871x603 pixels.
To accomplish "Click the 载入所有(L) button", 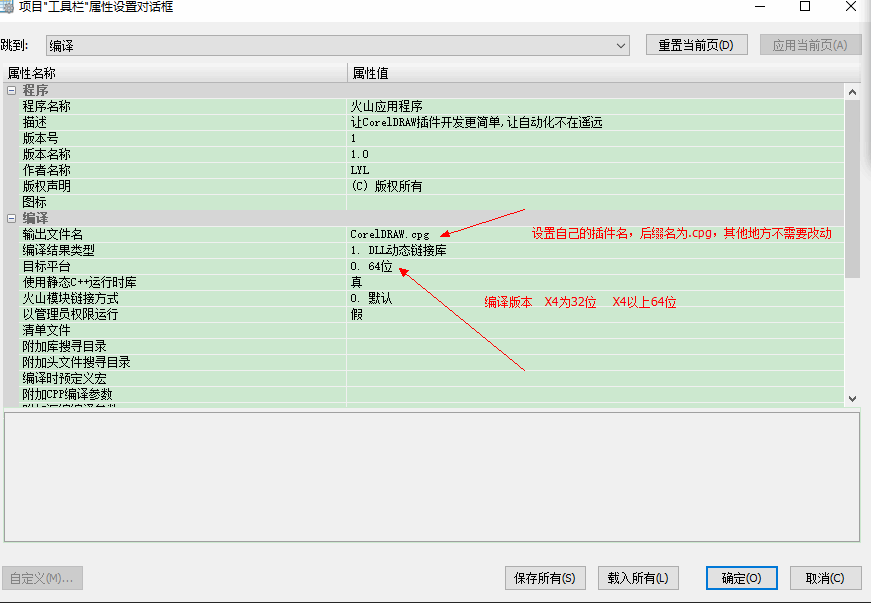I will click(638, 578).
